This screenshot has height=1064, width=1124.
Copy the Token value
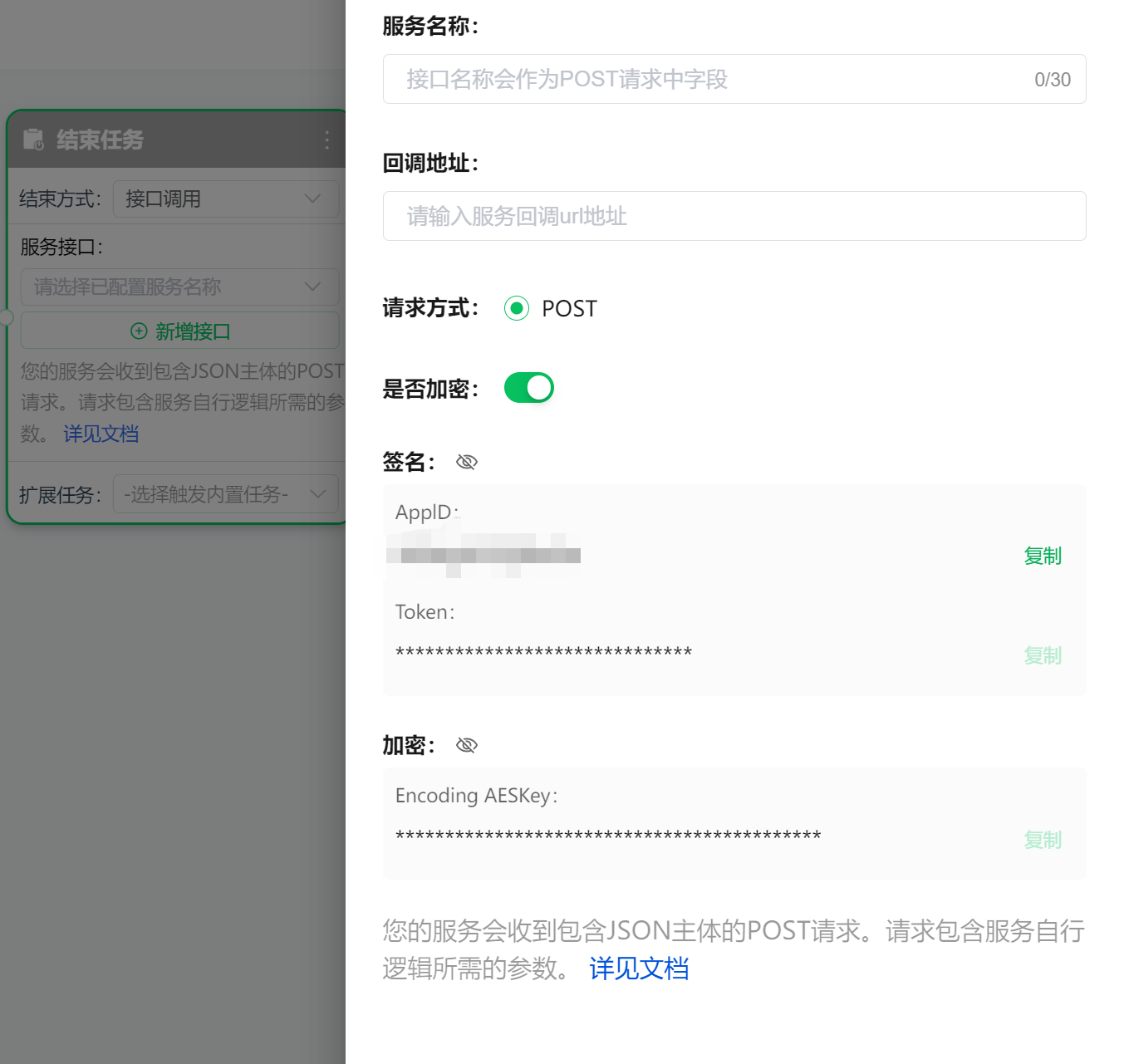1042,655
